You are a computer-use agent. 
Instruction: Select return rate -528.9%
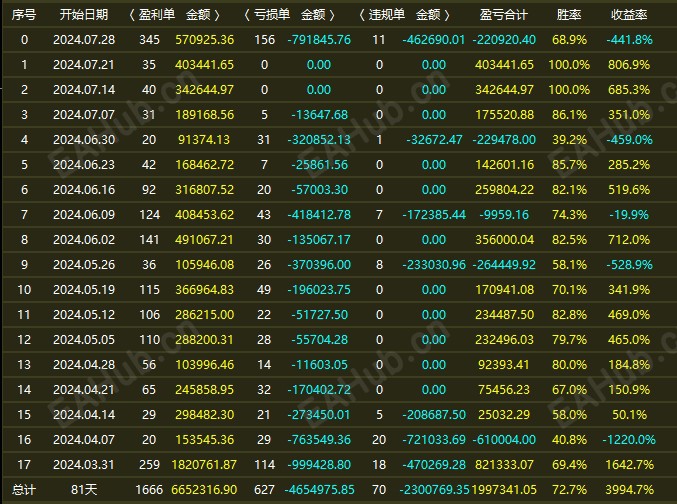(629, 265)
